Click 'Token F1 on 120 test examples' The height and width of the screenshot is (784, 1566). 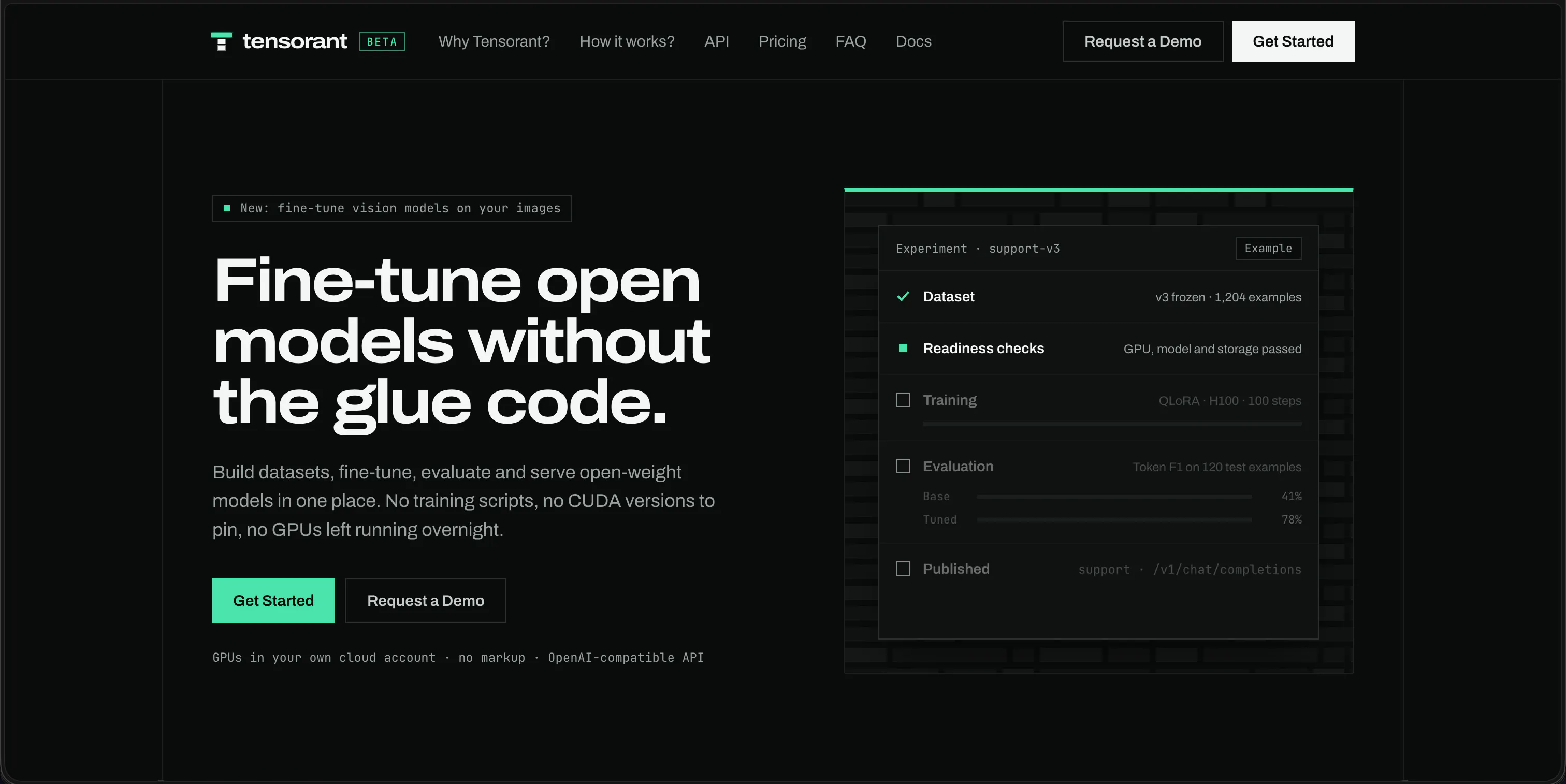(x=1217, y=467)
